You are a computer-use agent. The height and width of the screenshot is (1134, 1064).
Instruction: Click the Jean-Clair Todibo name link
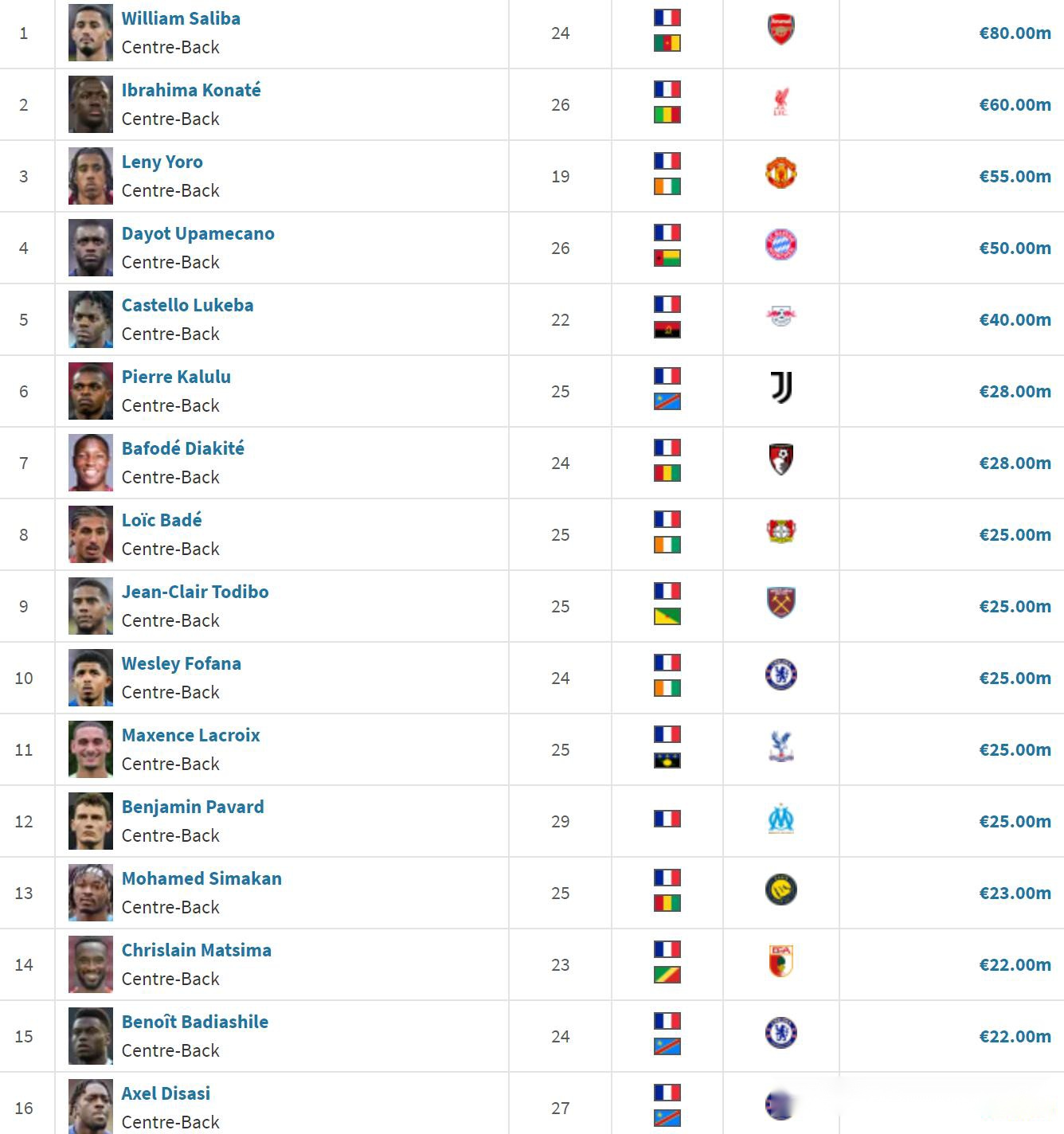point(195,592)
